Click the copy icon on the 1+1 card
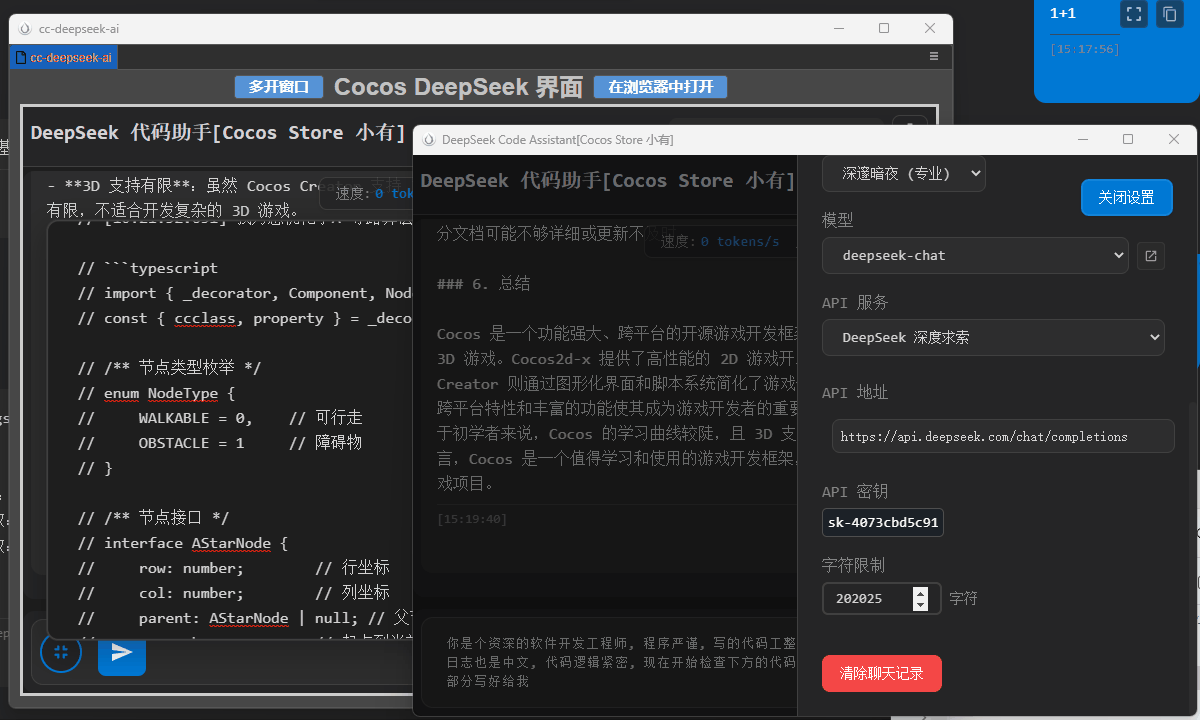 click(1168, 14)
